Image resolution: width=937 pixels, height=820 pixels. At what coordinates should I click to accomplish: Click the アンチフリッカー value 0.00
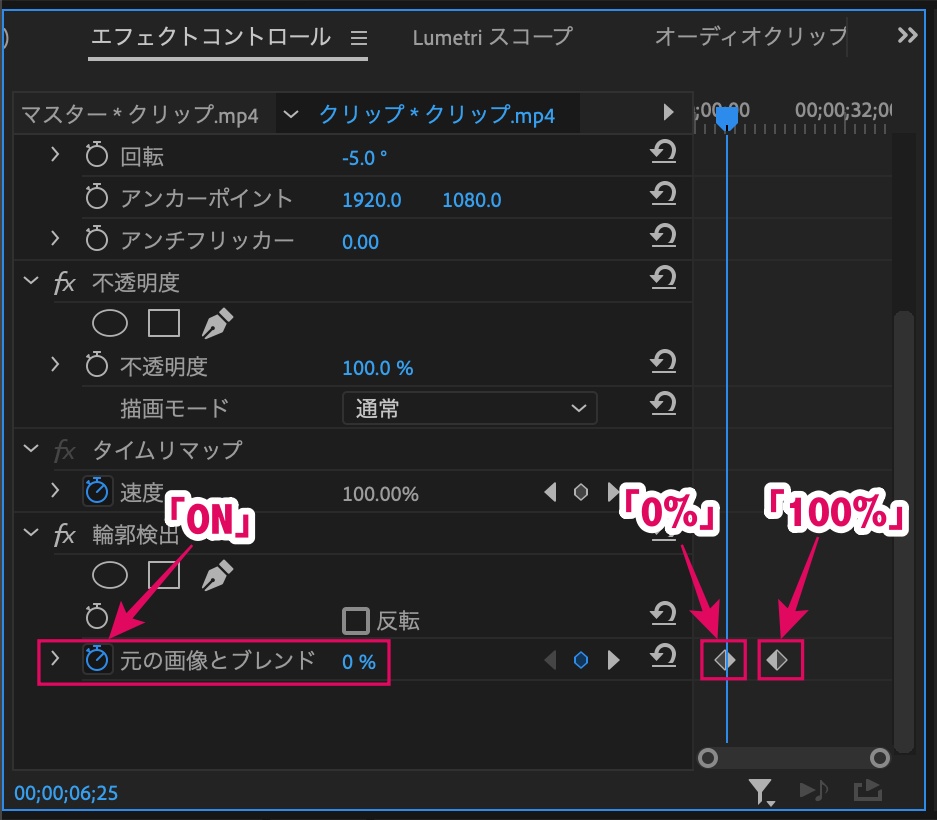(360, 241)
